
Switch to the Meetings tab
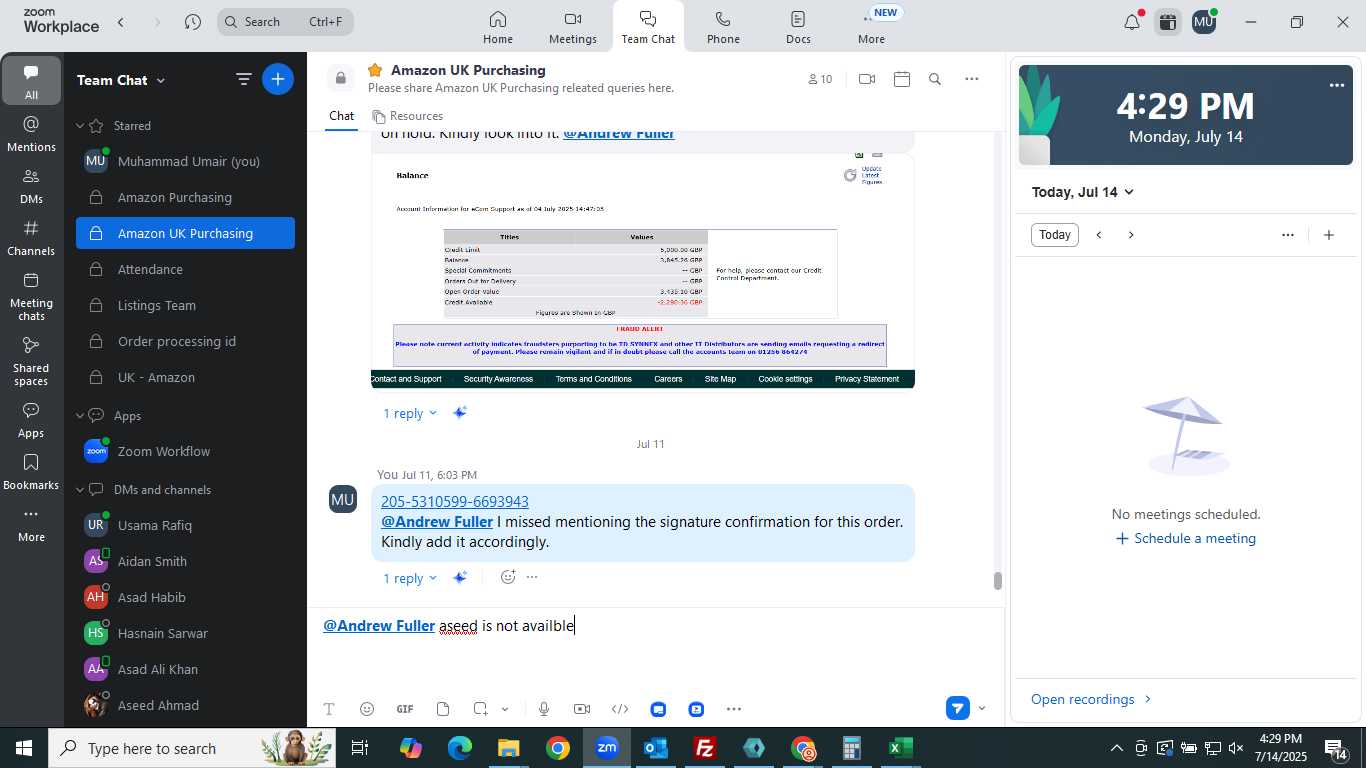click(573, 27)
